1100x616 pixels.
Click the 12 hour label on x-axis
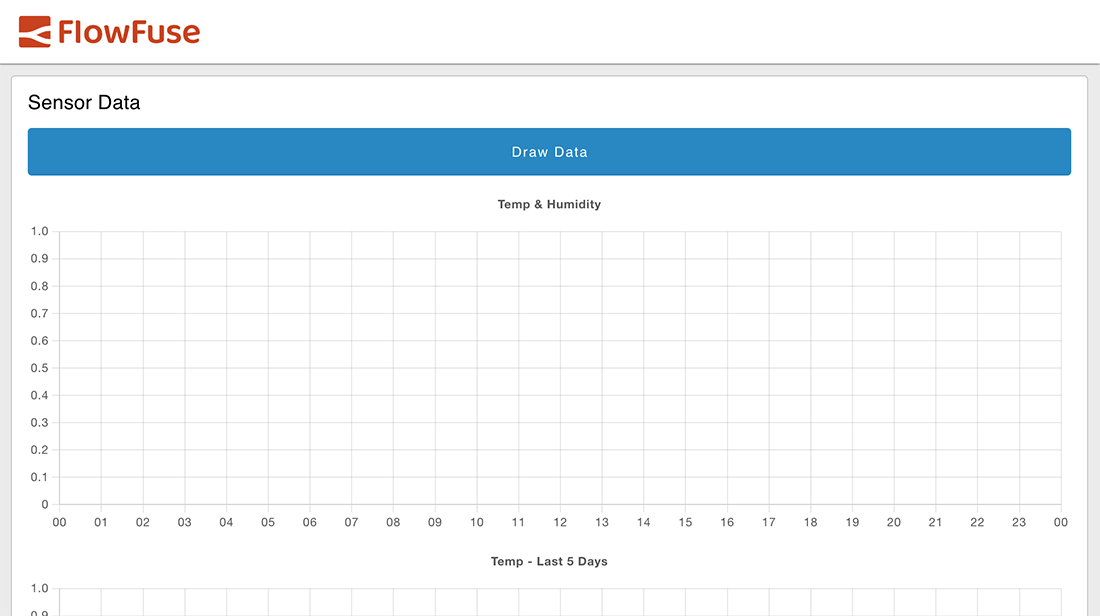pyautogui.click(x=560, y=522)
